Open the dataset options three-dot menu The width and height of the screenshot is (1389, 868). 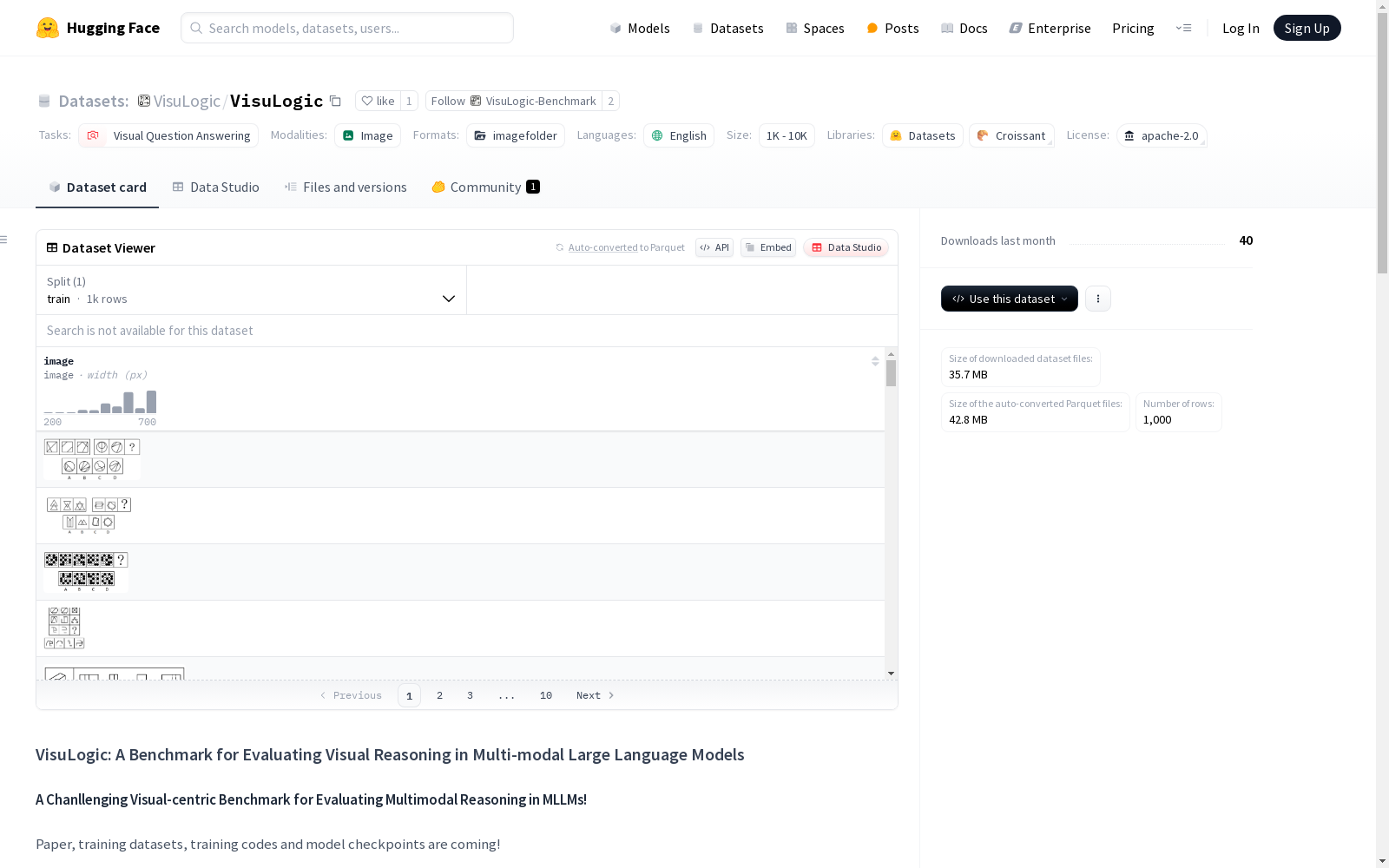(1098, 299)
